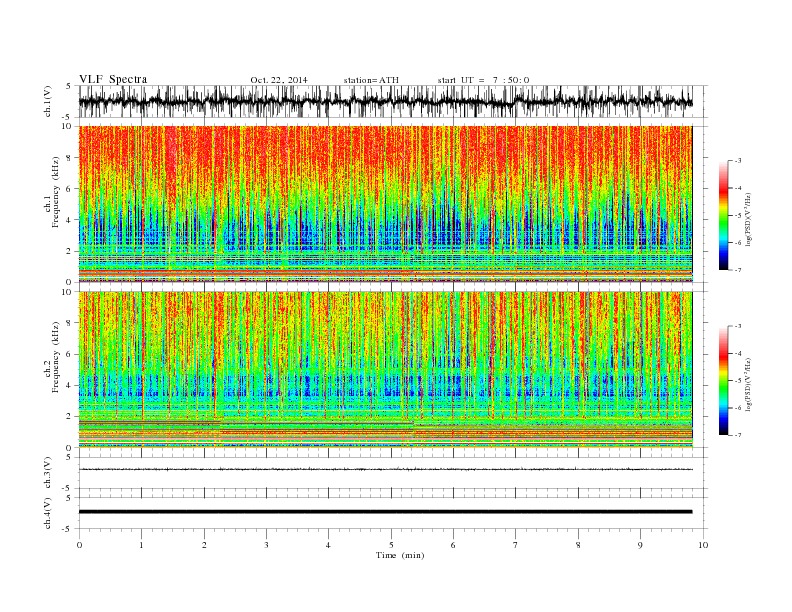This screenshot has height=612, width=792.
Task: Click the 'start UT = 7:50:0' label
Action: (483, 80)
